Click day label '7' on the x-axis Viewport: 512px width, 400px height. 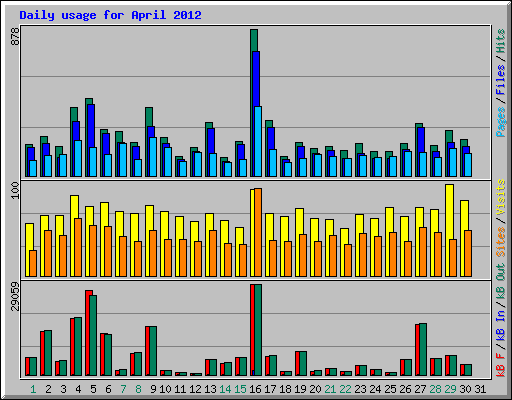tap(123, 389)
